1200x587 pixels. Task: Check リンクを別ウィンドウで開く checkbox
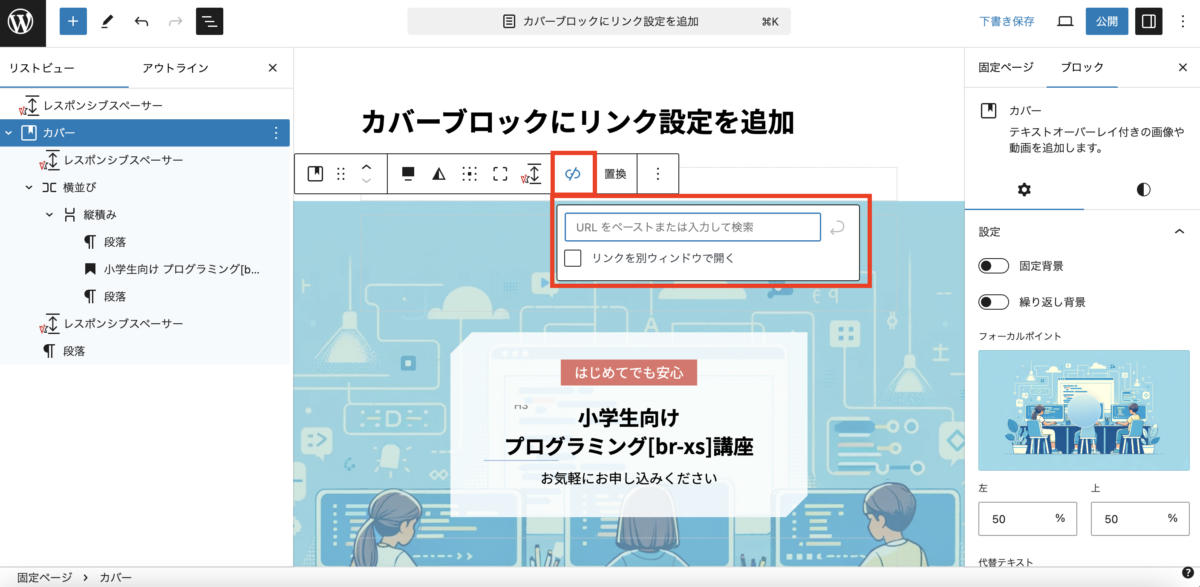tap(572, 258)
